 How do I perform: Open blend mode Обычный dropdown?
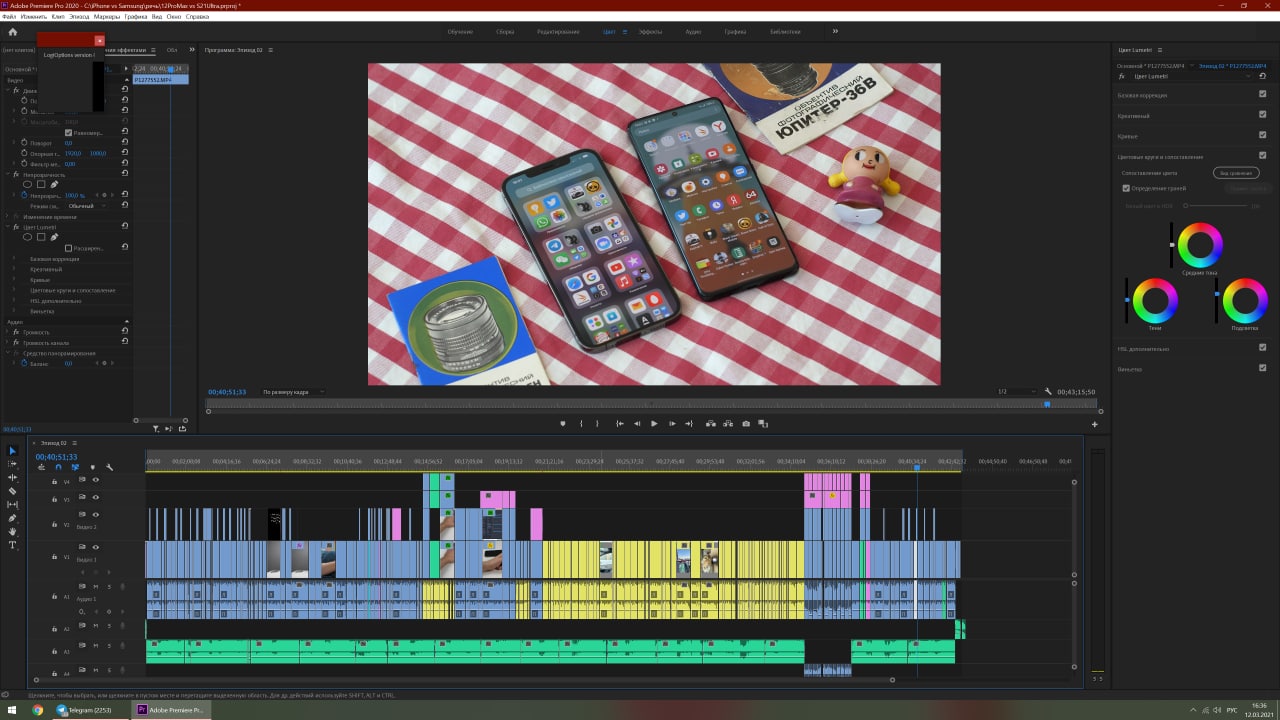point(87,206)
